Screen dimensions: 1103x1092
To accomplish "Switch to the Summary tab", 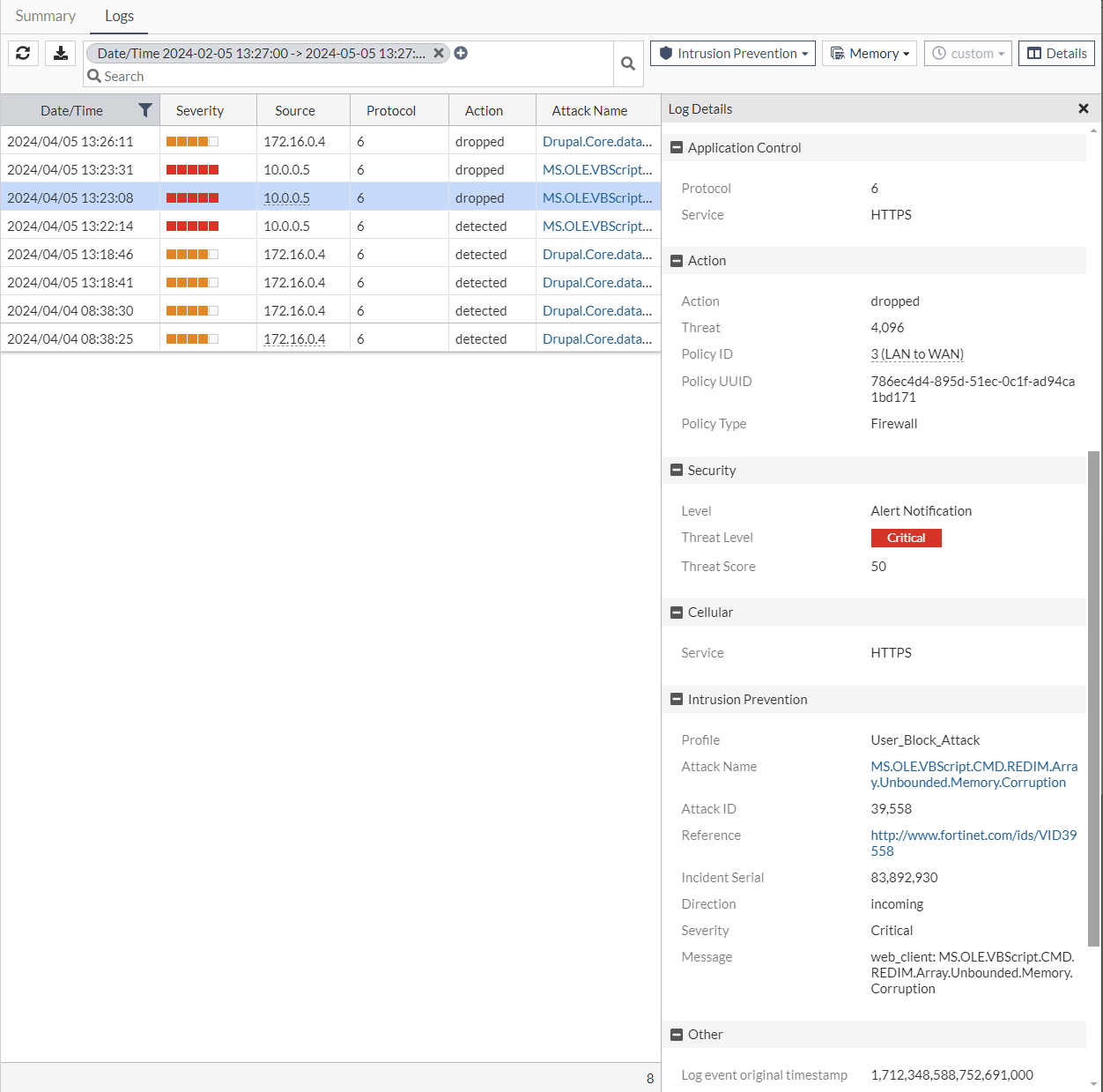I will pyautogui.click(x=45, y=16).
